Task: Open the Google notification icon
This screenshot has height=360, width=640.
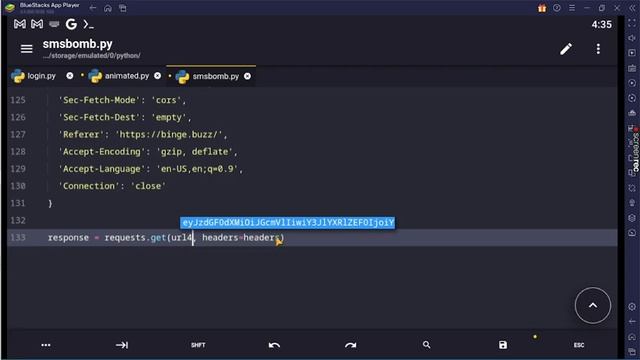Action: [71, 24]
